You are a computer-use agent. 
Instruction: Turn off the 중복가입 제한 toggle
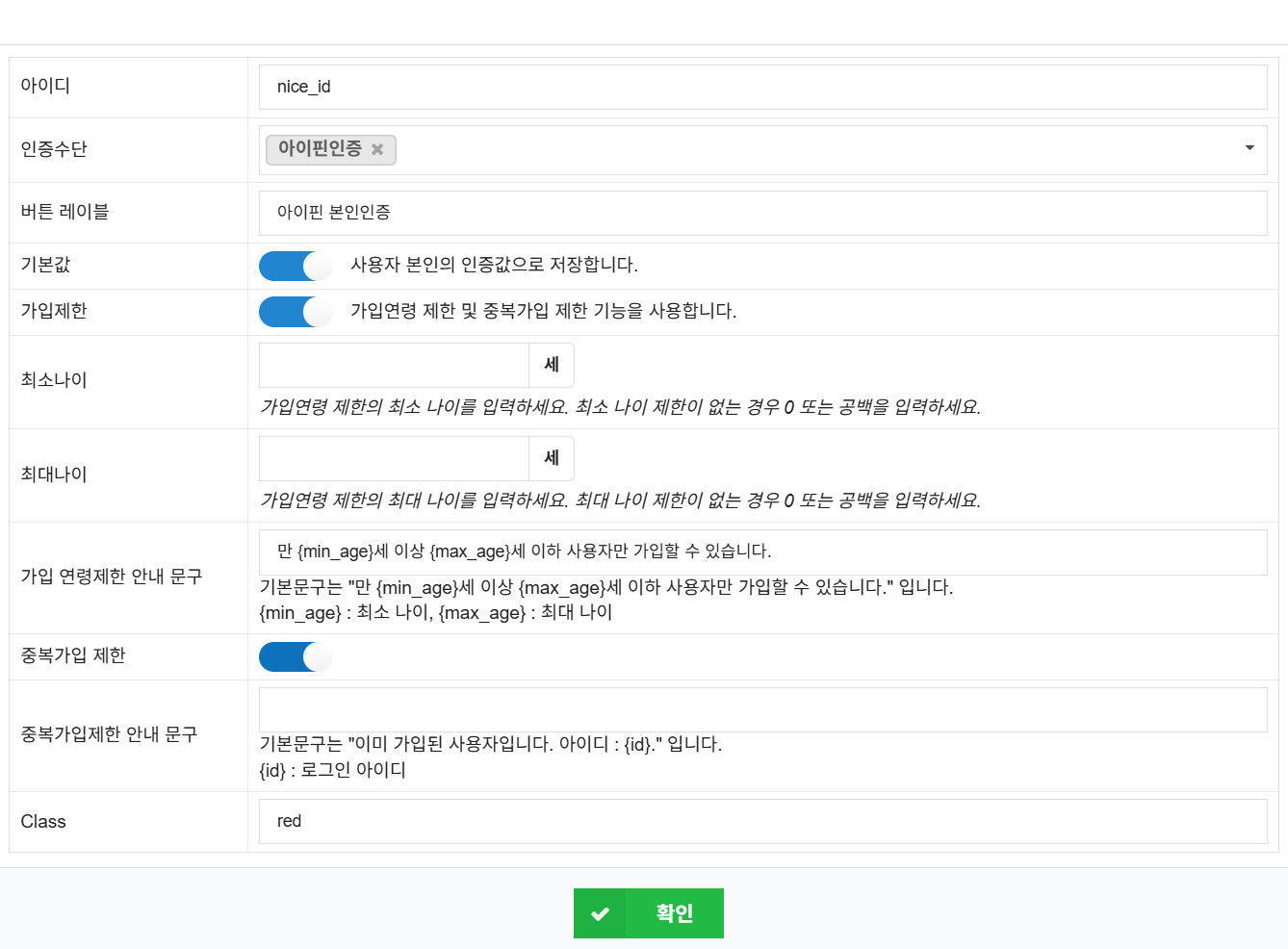[x=295, y=657]
